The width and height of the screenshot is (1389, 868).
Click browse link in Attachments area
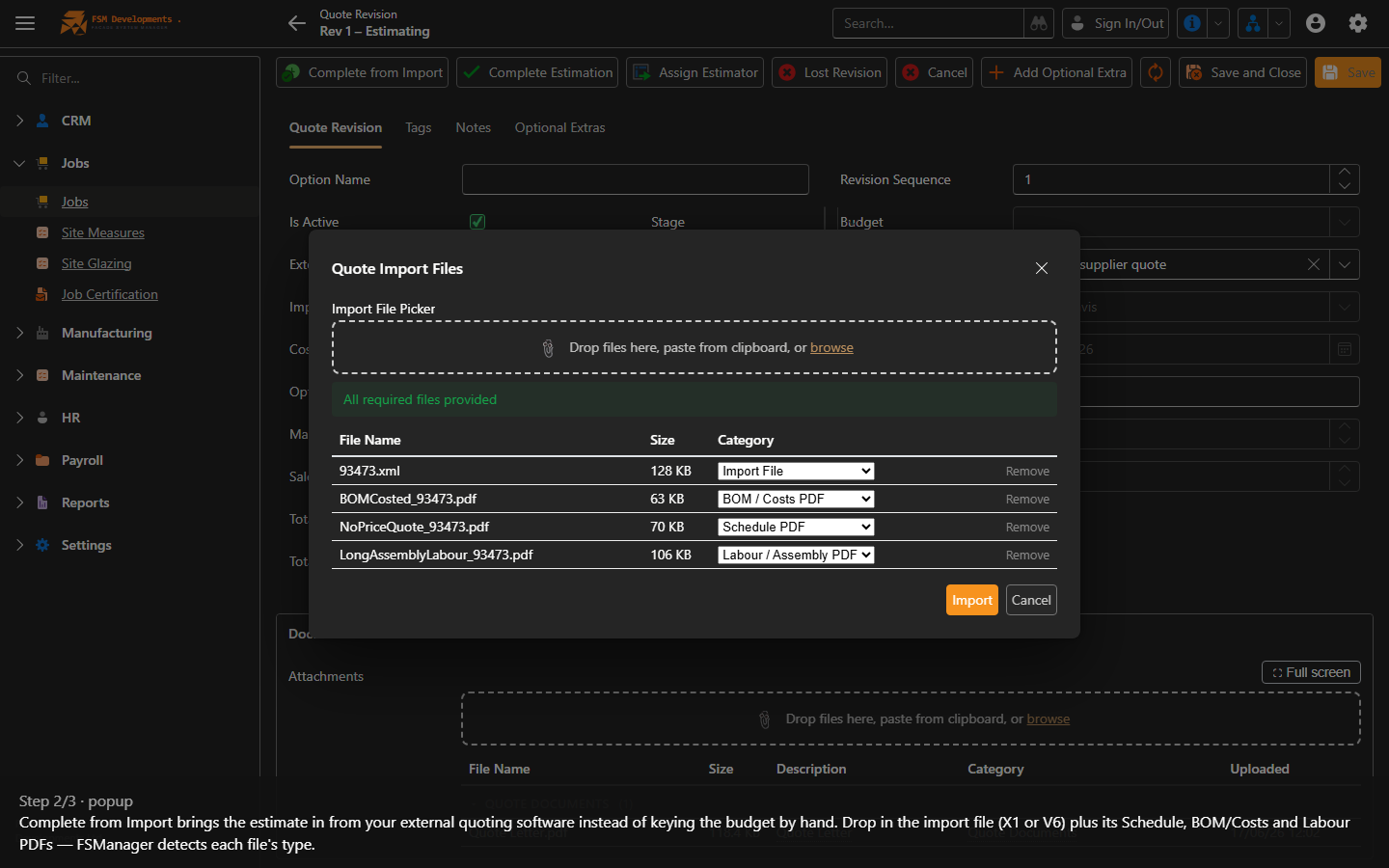(1049, 719)
